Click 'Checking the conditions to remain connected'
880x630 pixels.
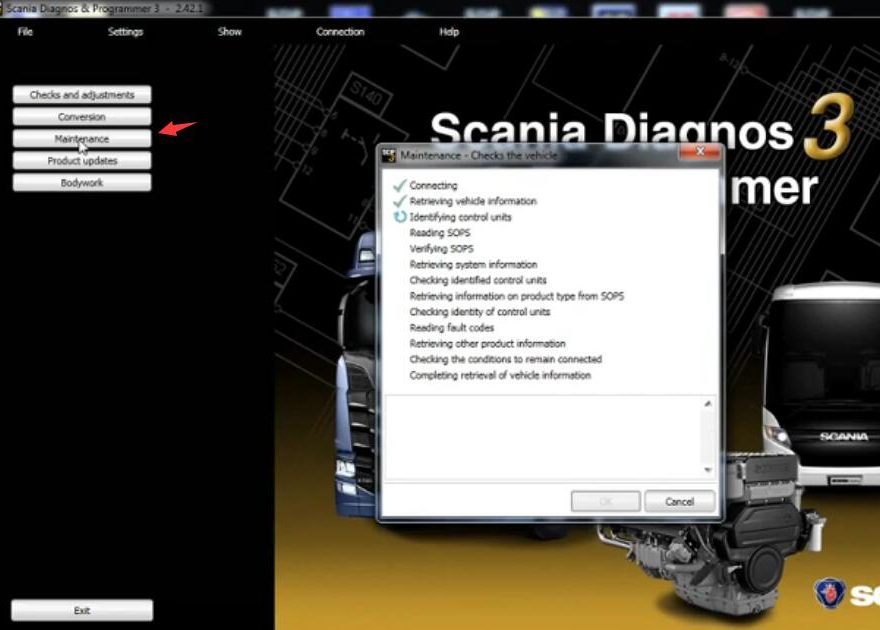(x=506, y=359)
